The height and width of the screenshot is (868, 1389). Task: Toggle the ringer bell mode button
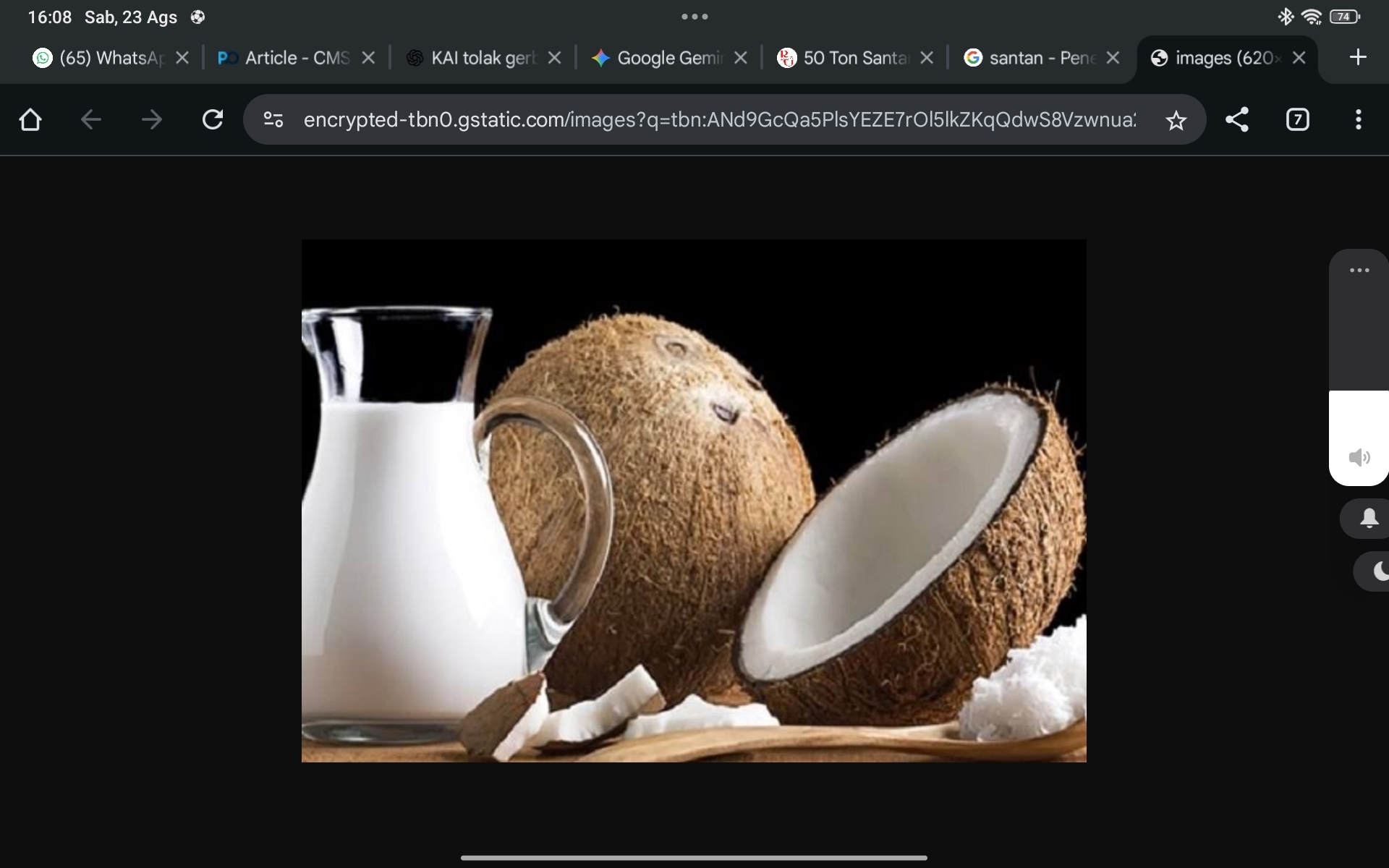pos(1369,519)
